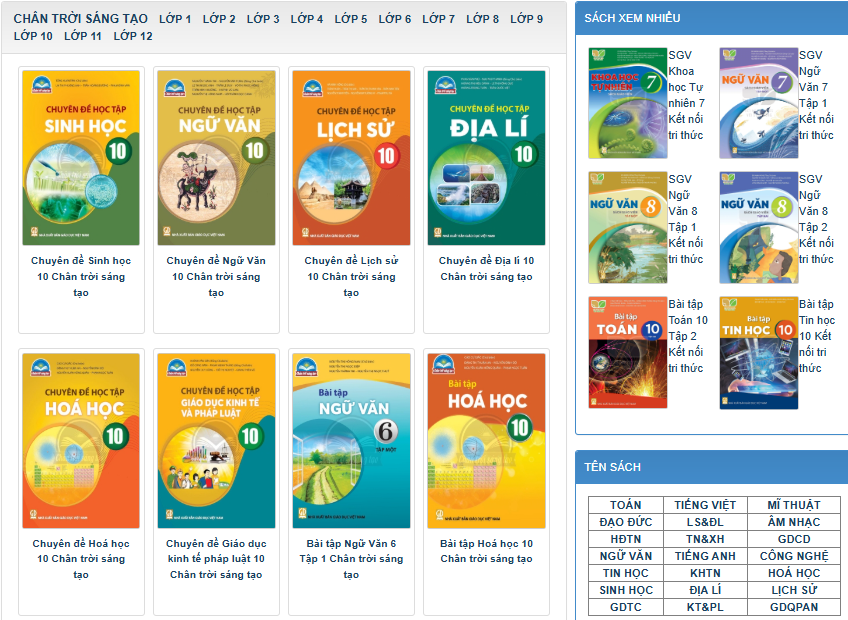Click Chuyên đề Giáo dục kinh tế pháp luật title

[x=216, y=559]
